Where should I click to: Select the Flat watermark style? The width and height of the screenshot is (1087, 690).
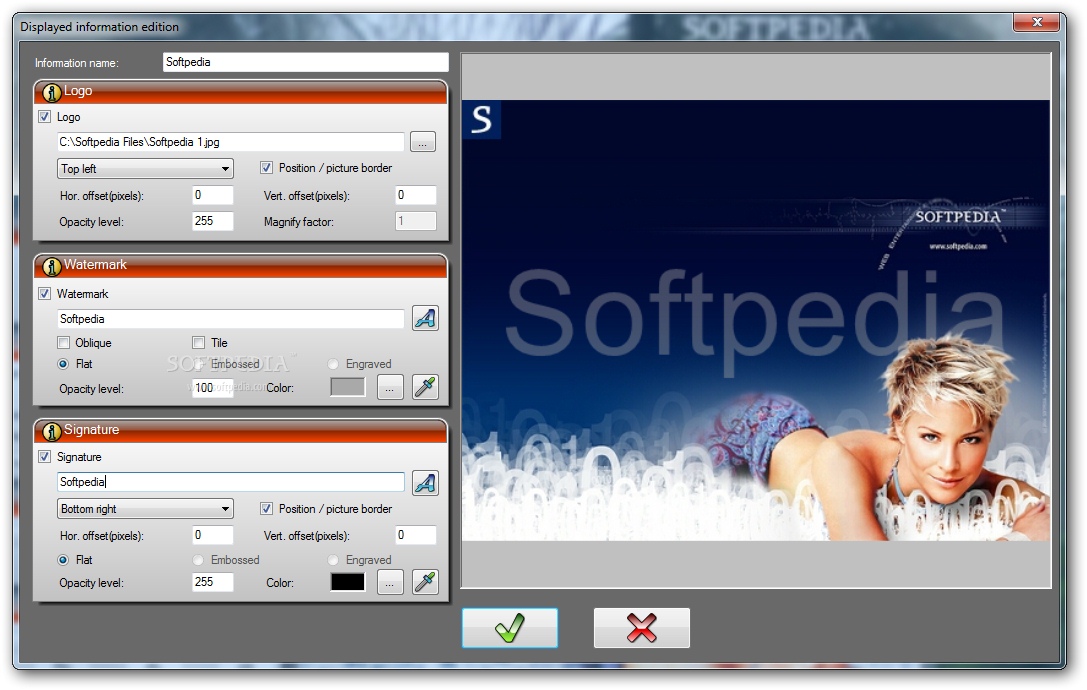click(63, 364)
